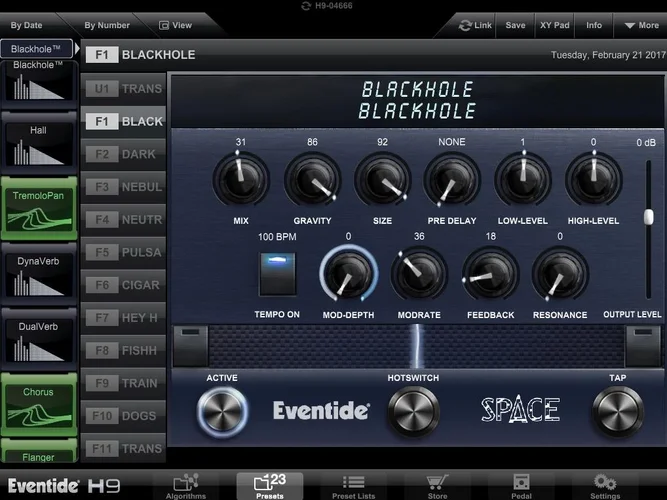Select preset F4 NEUTR
Image resolution: width=667 pixels, height=500 pixels.
123,220
